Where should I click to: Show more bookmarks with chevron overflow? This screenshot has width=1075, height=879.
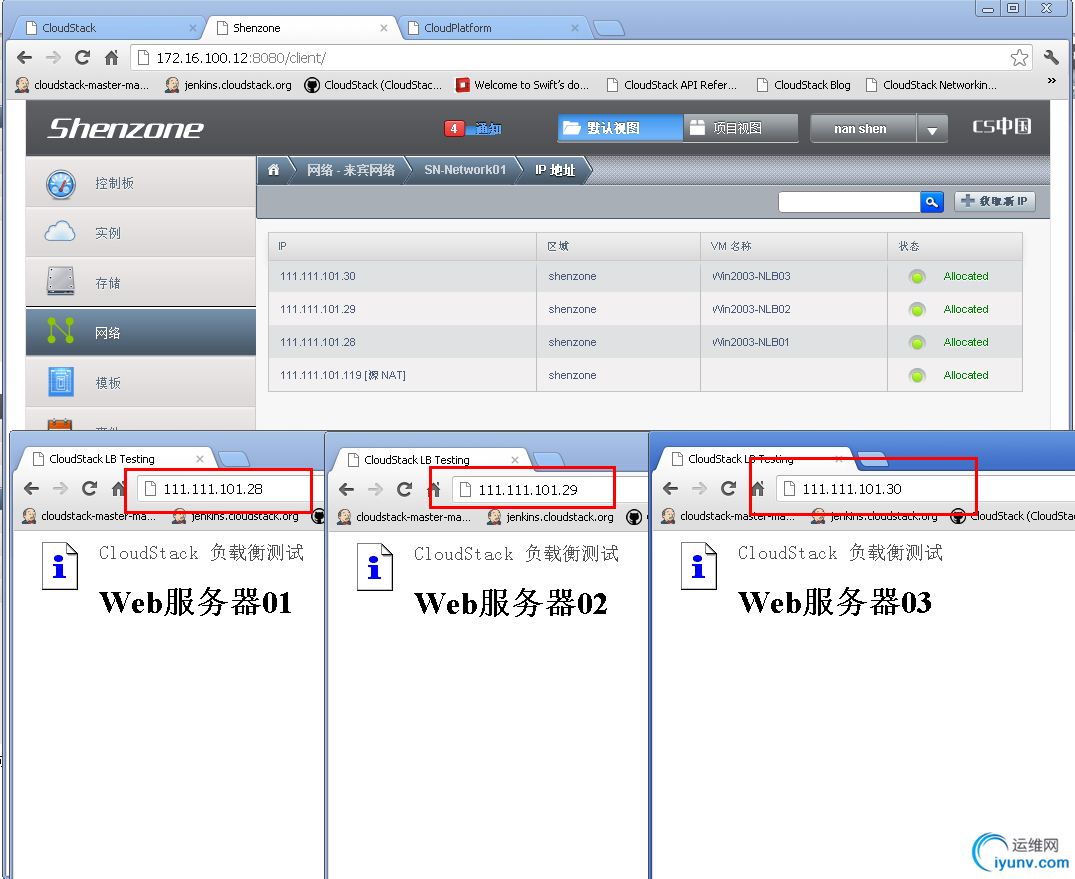point(1052,81)
